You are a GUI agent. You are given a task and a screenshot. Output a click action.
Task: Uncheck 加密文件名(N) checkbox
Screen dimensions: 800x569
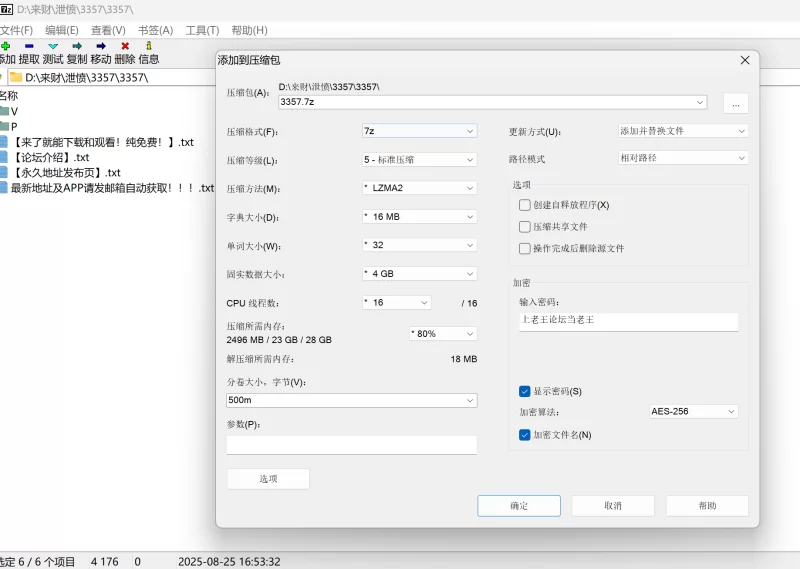(524, 435)
